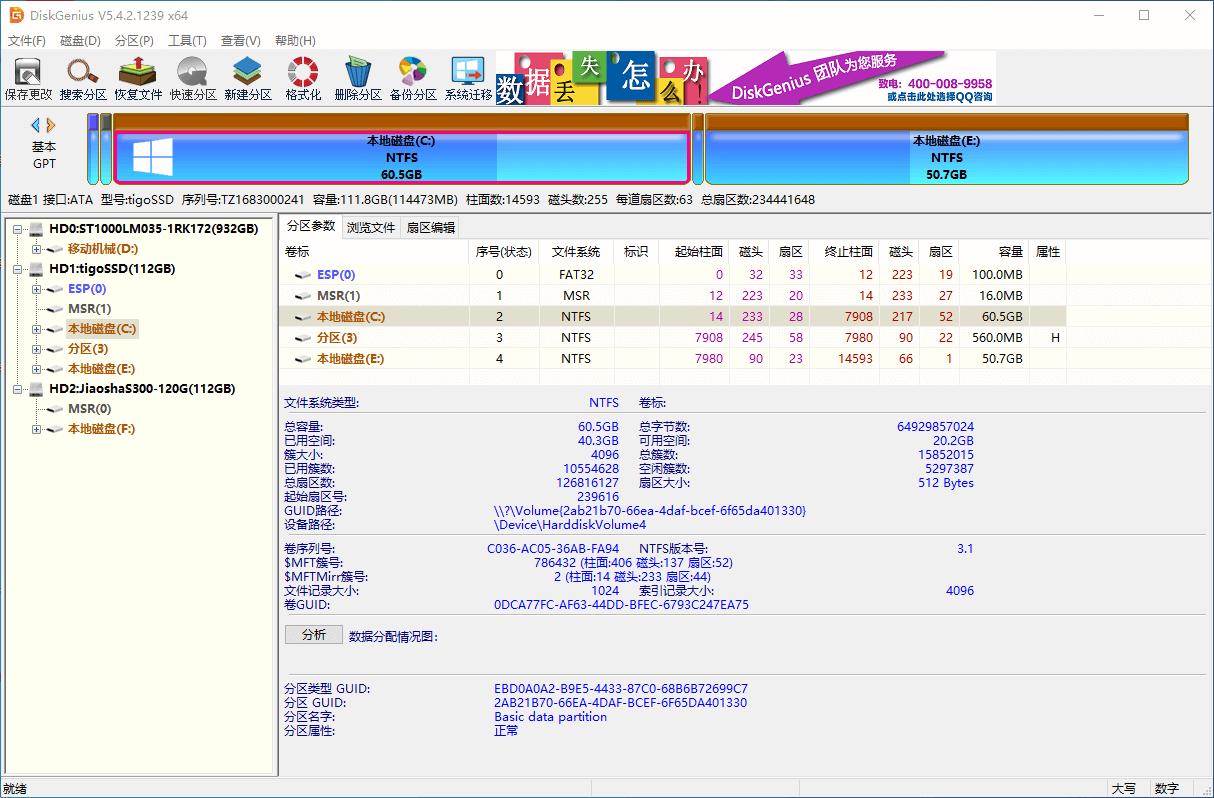Switch to the 扇区编辑 tab

[431, 227]
